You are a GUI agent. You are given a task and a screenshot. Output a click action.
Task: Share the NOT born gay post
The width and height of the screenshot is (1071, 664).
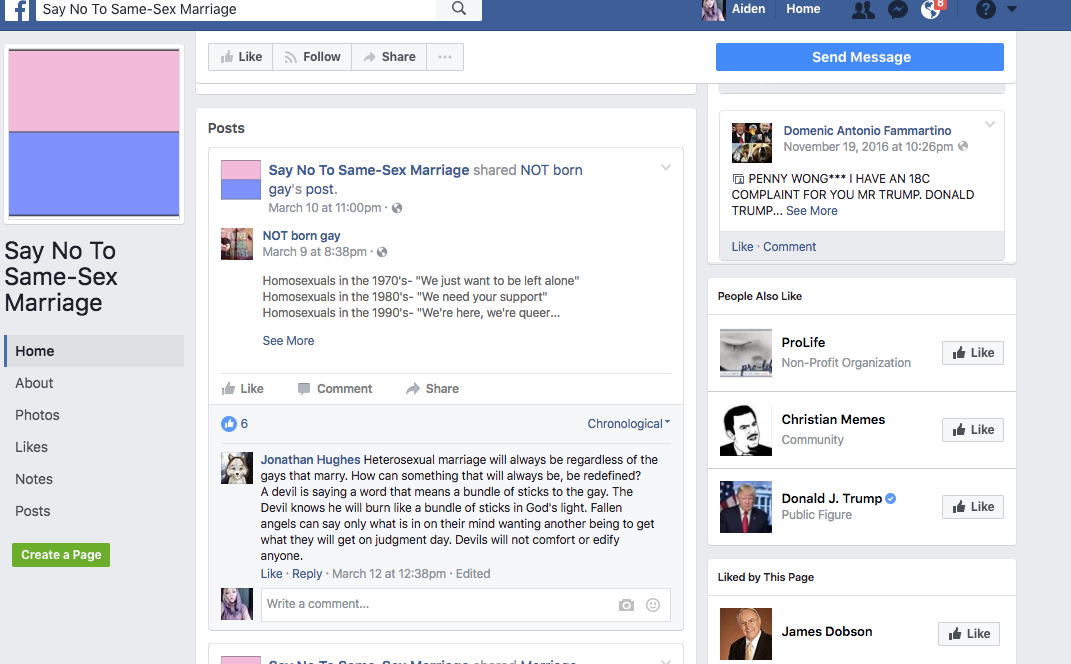coord(432,389)
